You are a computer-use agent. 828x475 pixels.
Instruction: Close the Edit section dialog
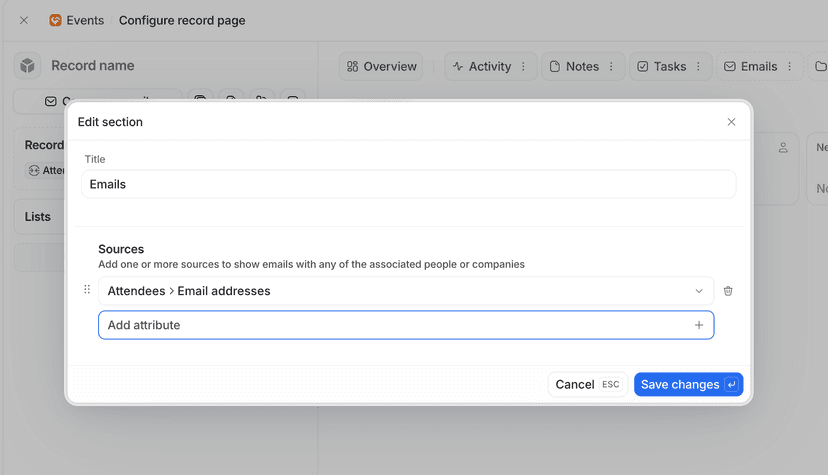click(x=731, y=122)
